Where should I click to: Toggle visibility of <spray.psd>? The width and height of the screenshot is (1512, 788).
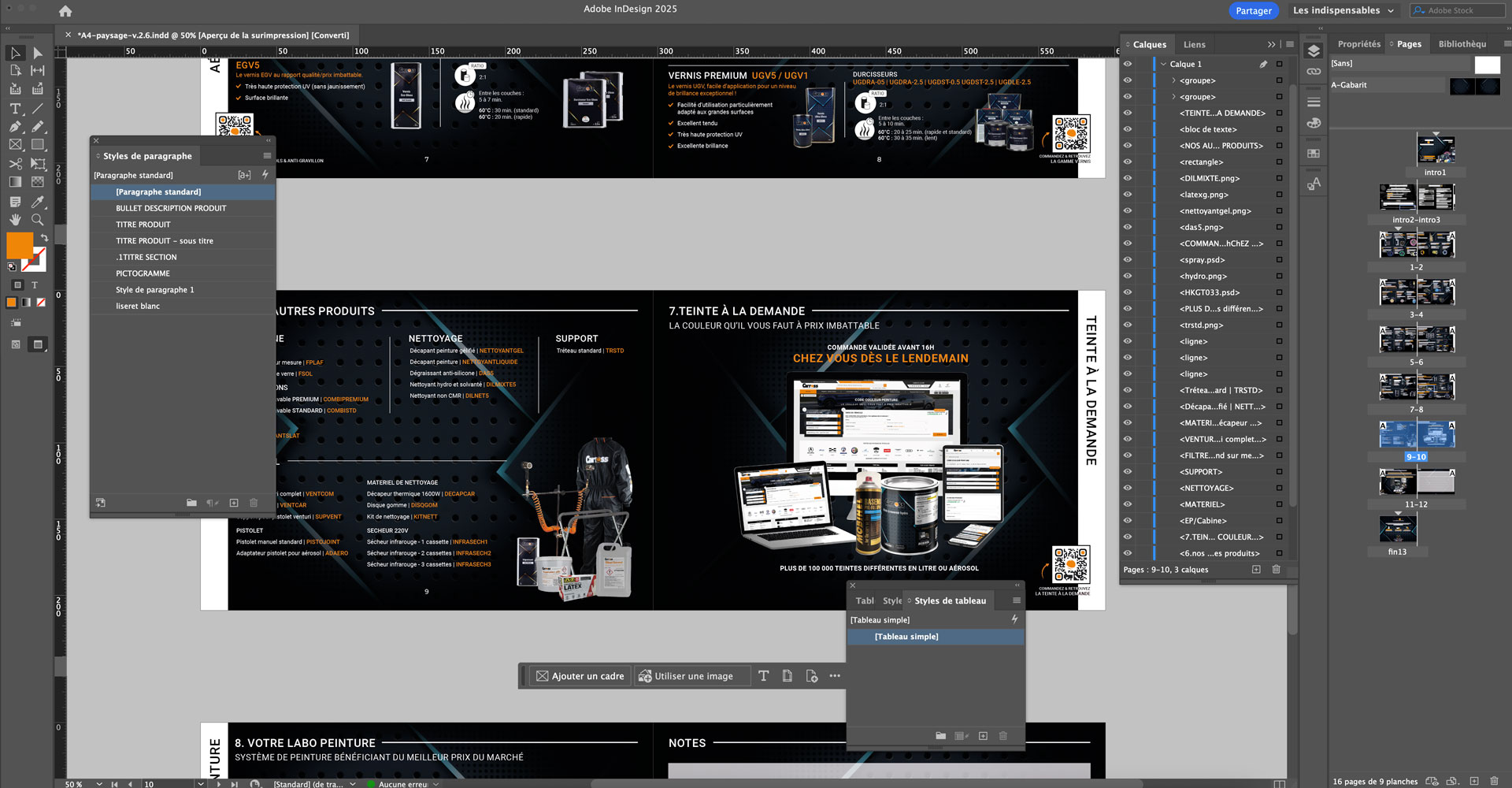coord(1128,259)
